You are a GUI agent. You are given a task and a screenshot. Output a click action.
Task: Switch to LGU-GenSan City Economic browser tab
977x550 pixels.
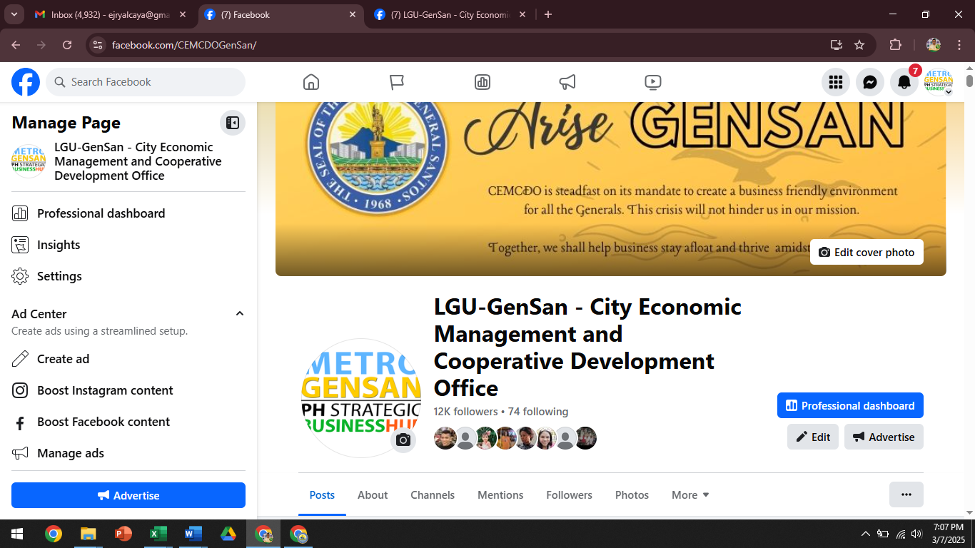tap(450, 14)
